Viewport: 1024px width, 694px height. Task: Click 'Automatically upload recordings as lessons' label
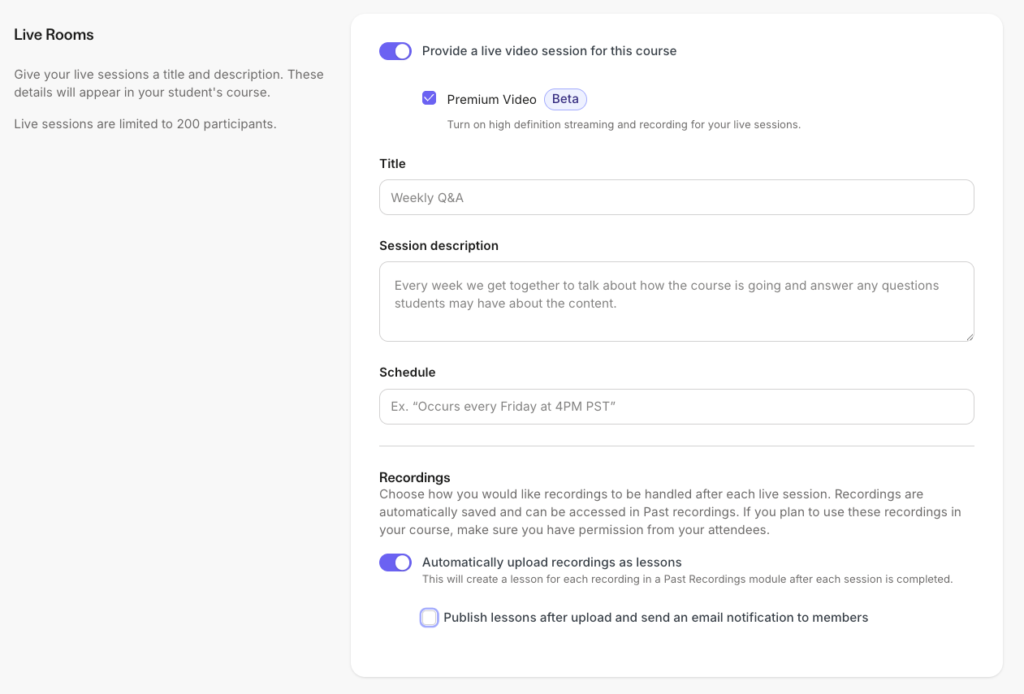(551, 562)
